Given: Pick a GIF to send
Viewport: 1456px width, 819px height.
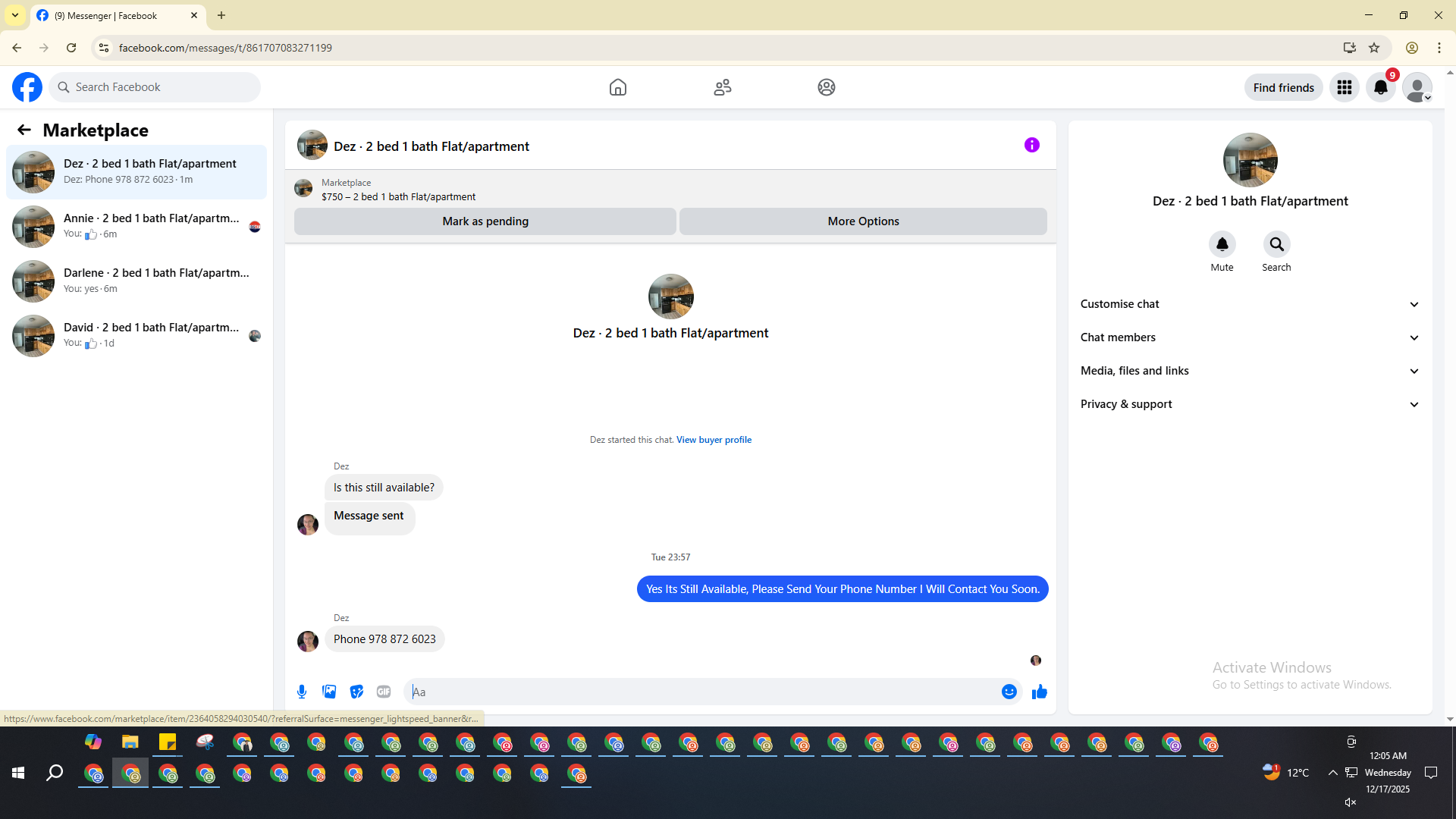Looking at the screenshot, I should tap(384, 692).
